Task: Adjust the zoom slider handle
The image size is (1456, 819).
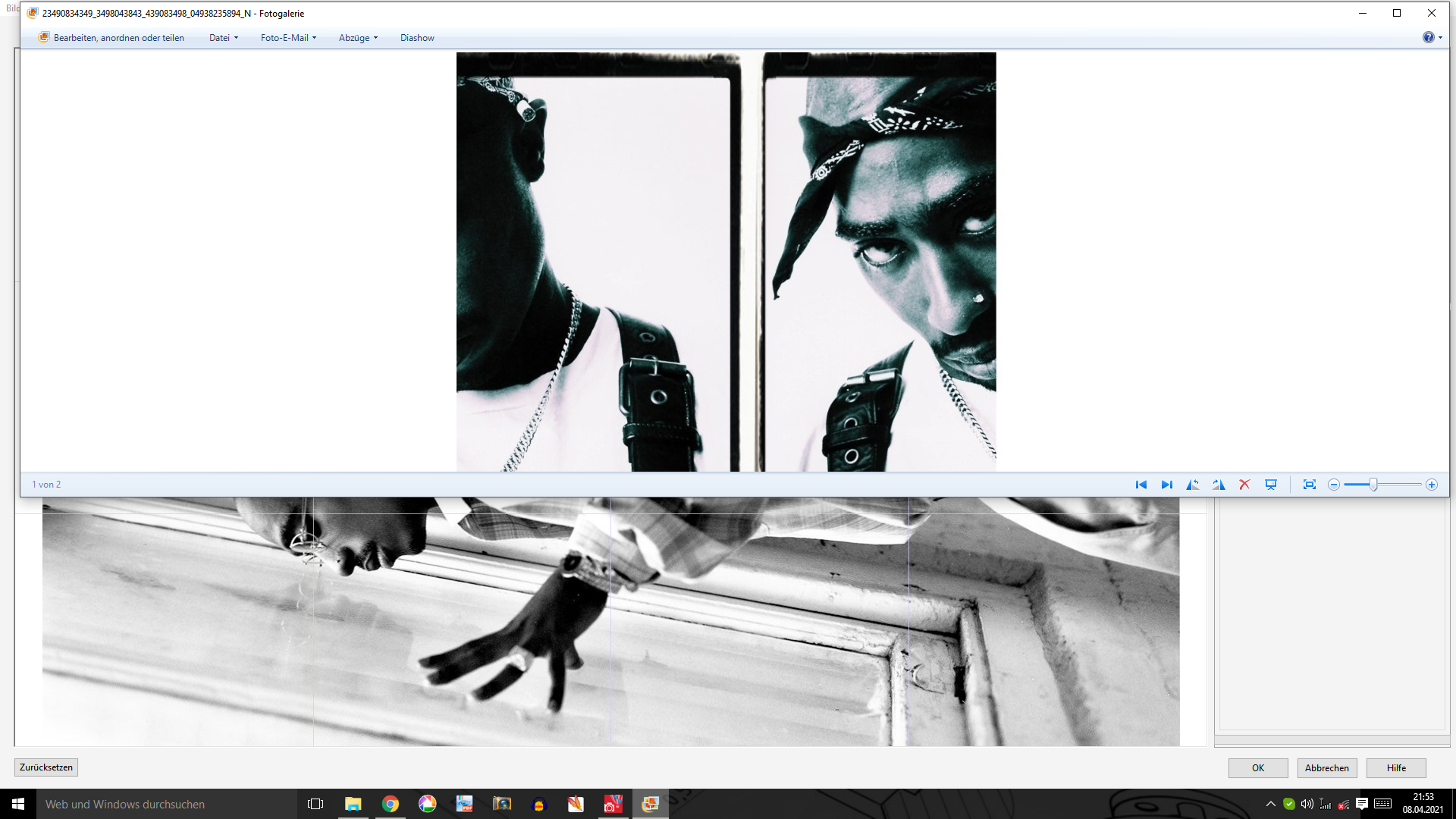Action: click(x=1373, y=485)
